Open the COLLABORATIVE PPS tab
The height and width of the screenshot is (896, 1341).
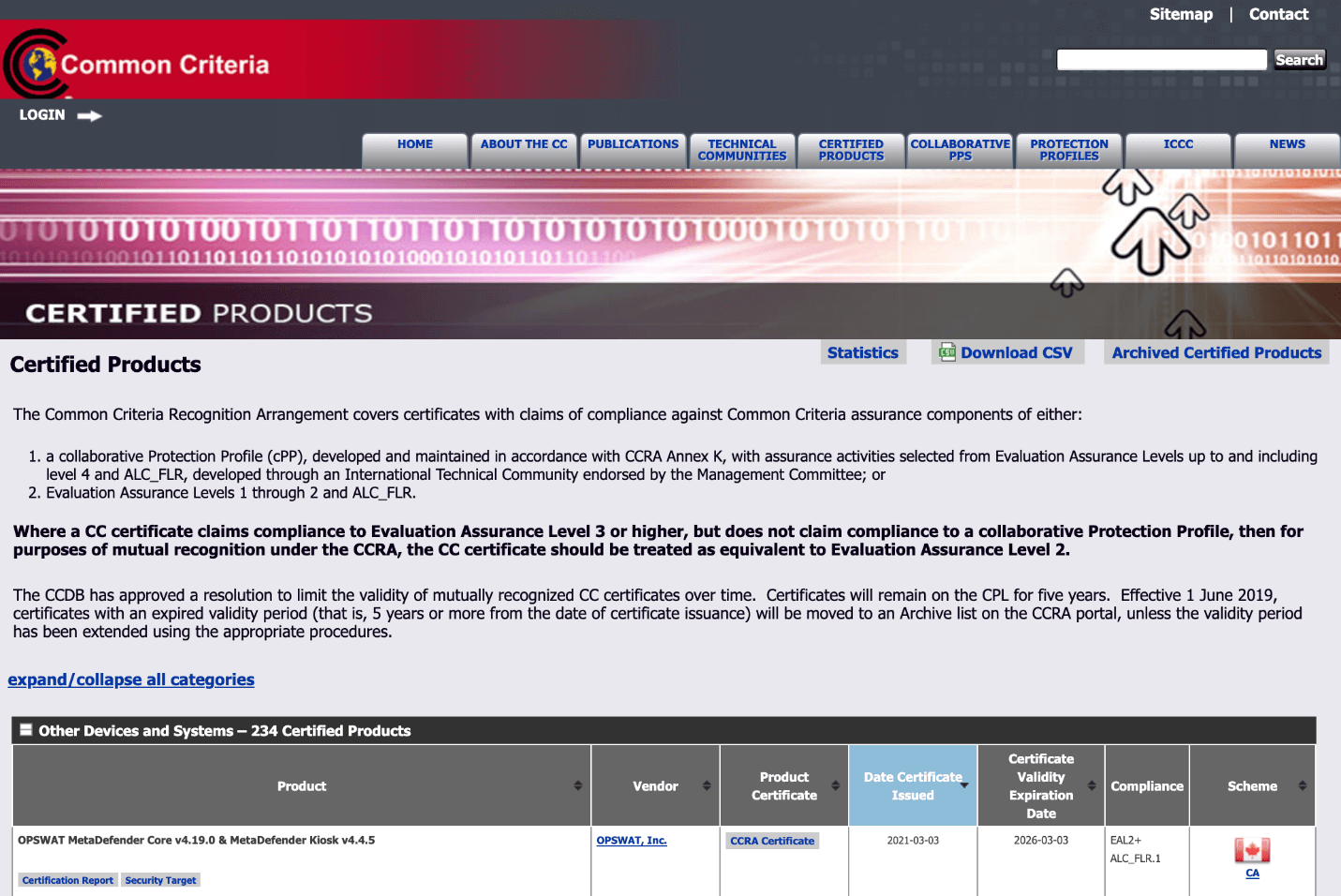tap(960, 150)
